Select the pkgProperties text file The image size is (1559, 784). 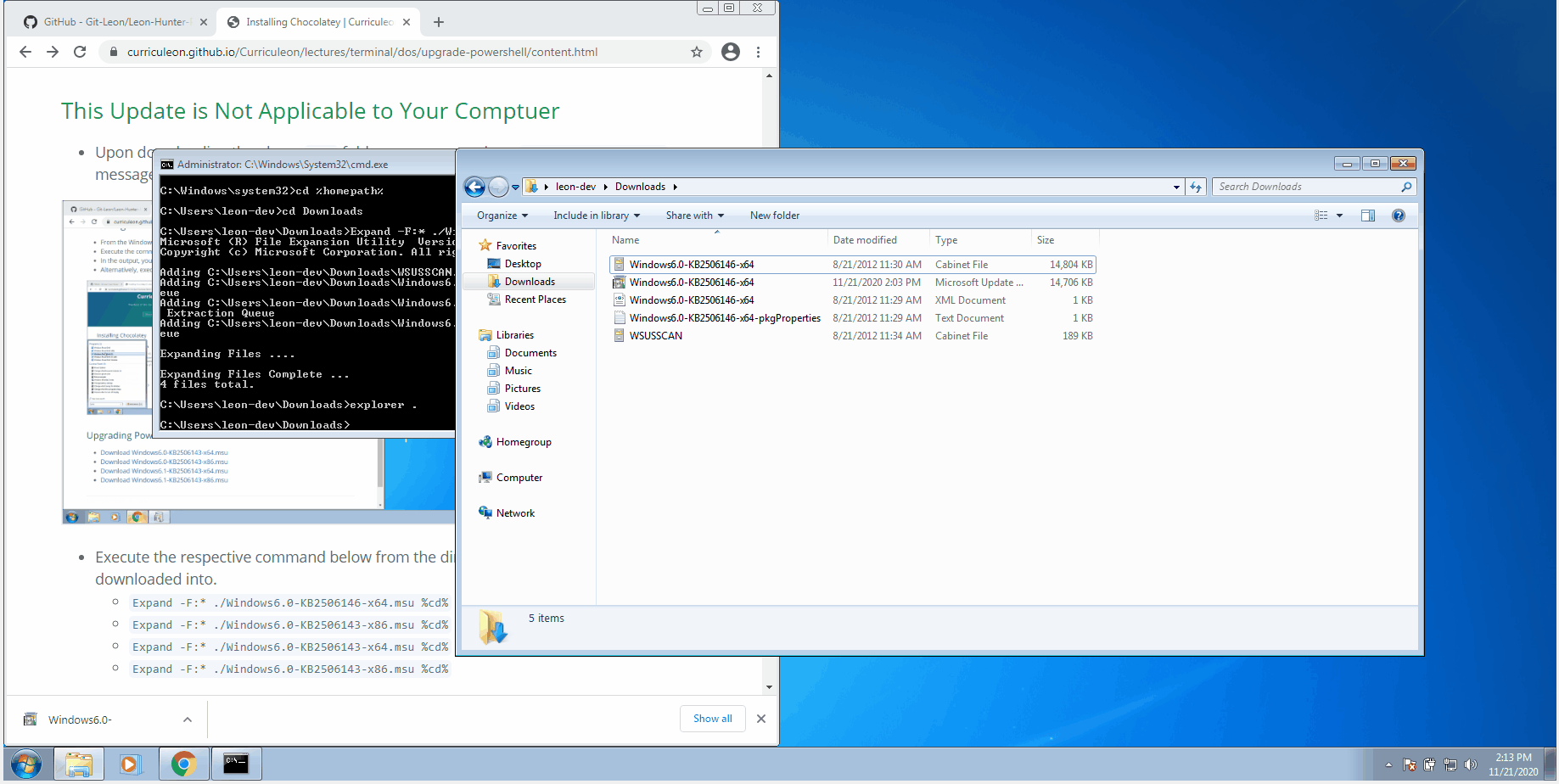coord(853,318)
